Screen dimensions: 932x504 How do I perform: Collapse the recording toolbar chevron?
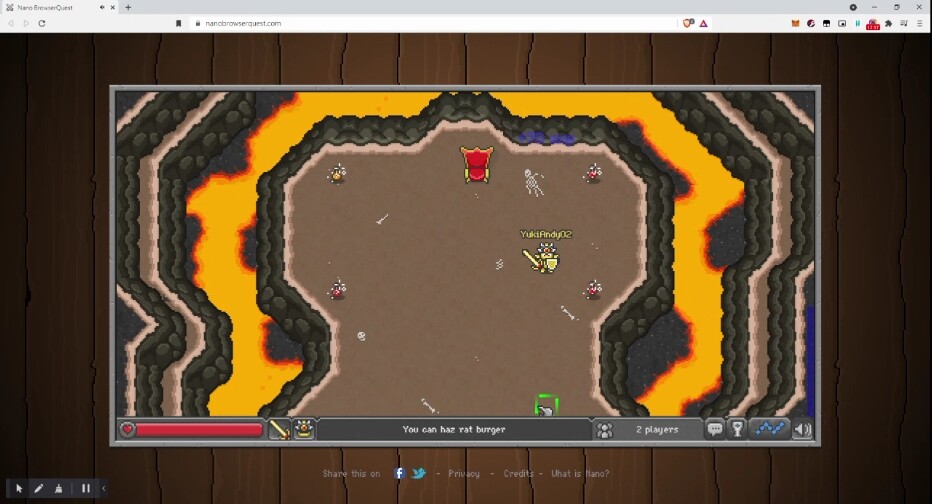pyautogui.click(x=103, y=489)
